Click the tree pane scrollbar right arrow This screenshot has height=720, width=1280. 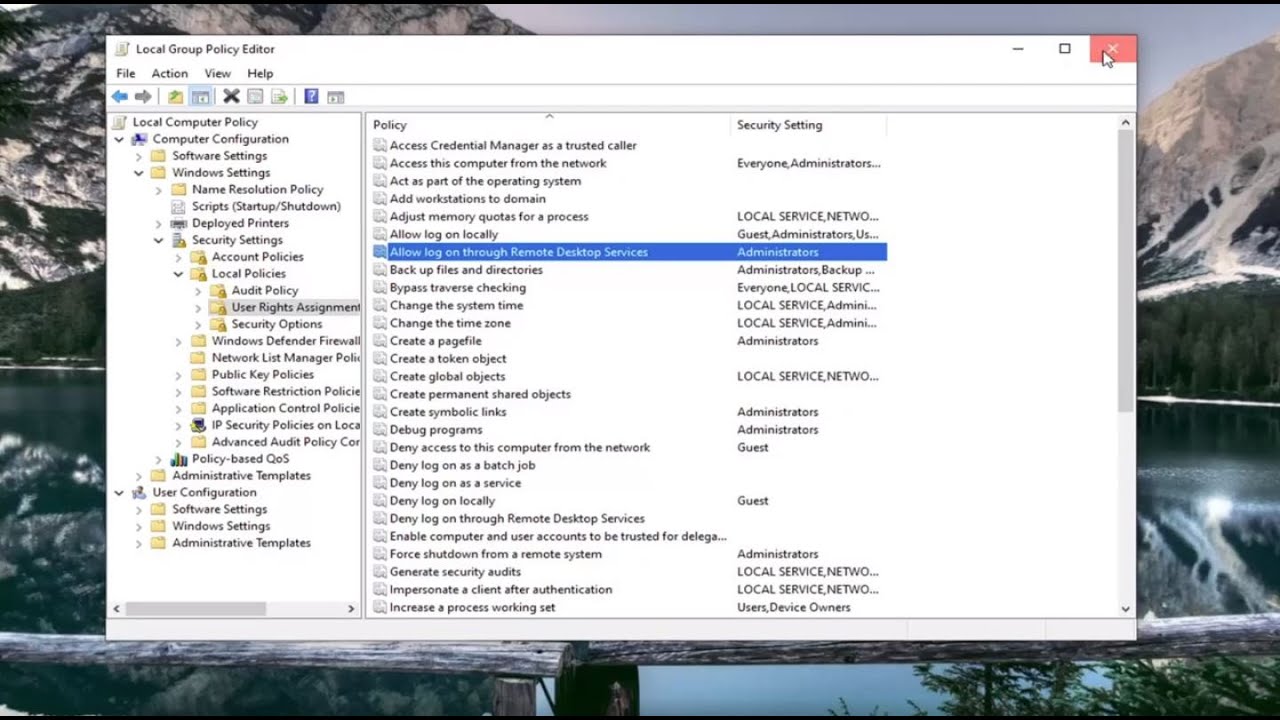click(351, 608)
